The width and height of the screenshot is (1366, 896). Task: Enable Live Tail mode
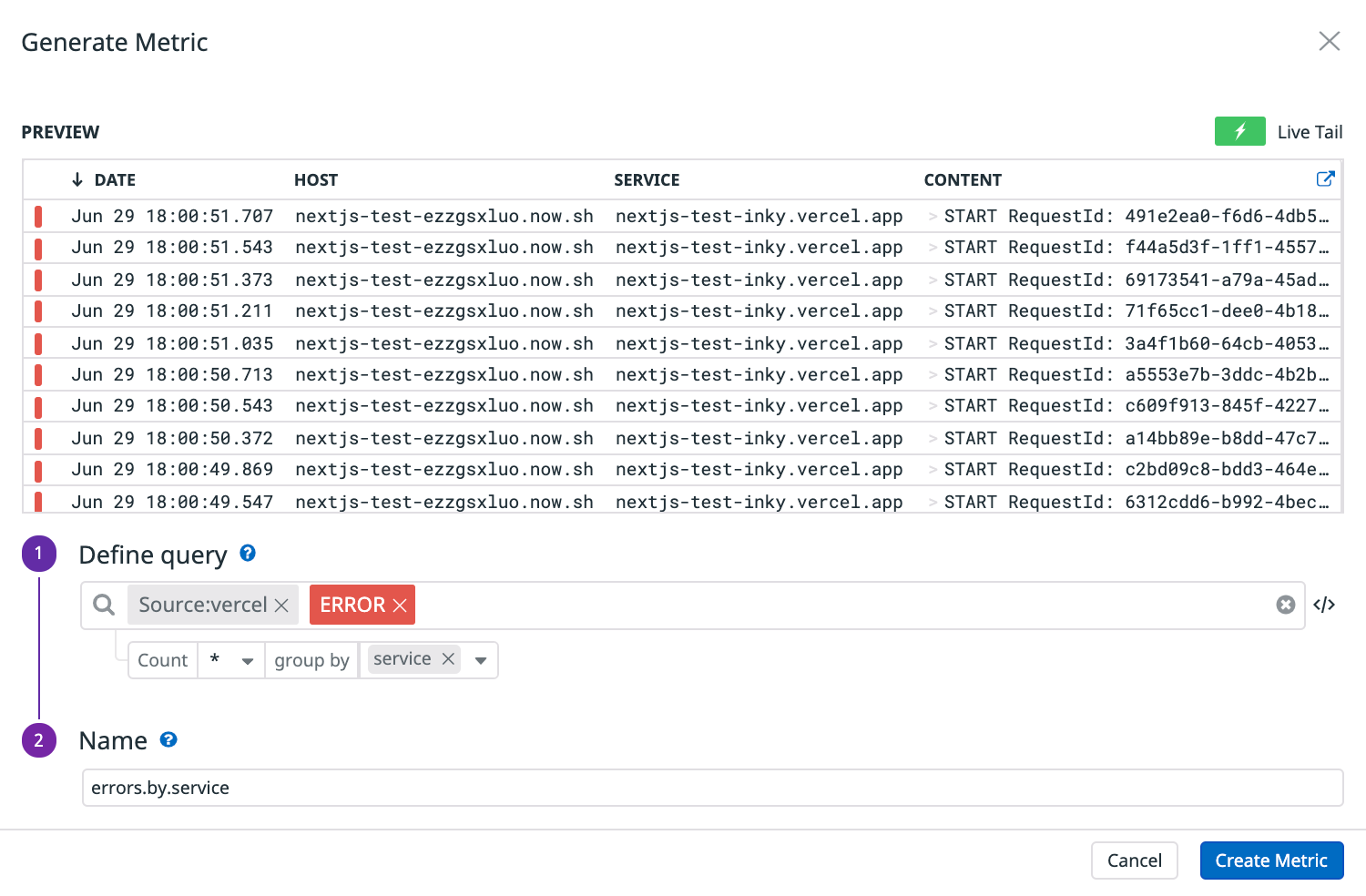click(1310, 131)
